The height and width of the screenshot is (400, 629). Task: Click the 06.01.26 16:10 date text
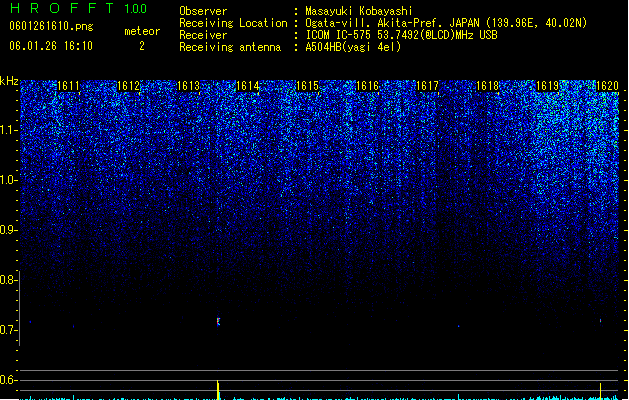coord(51,46)
